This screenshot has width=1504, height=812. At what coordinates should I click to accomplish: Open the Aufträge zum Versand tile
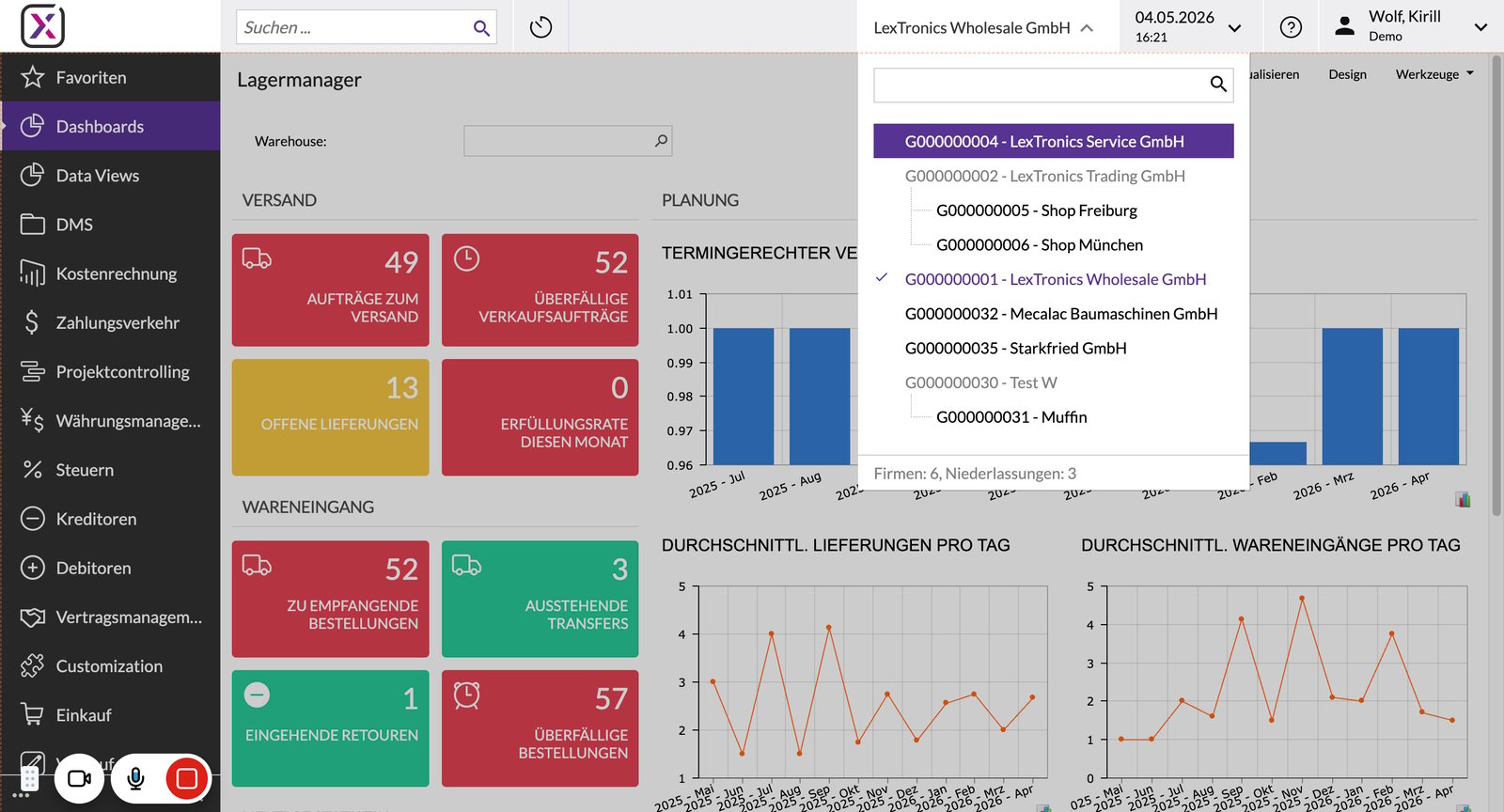pos(331,290)
